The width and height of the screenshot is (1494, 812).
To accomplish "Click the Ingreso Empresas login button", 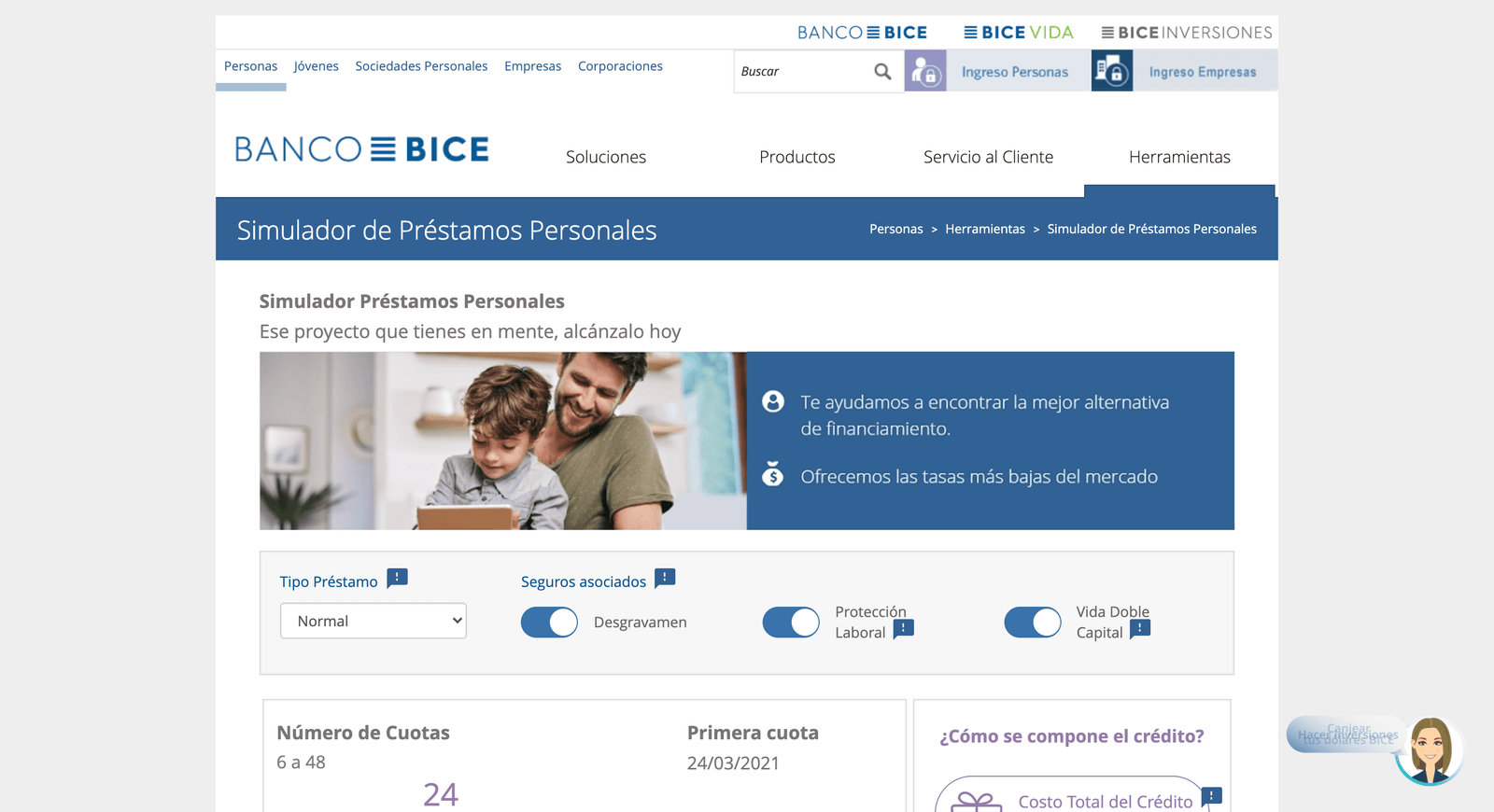I will point(1184,71).
